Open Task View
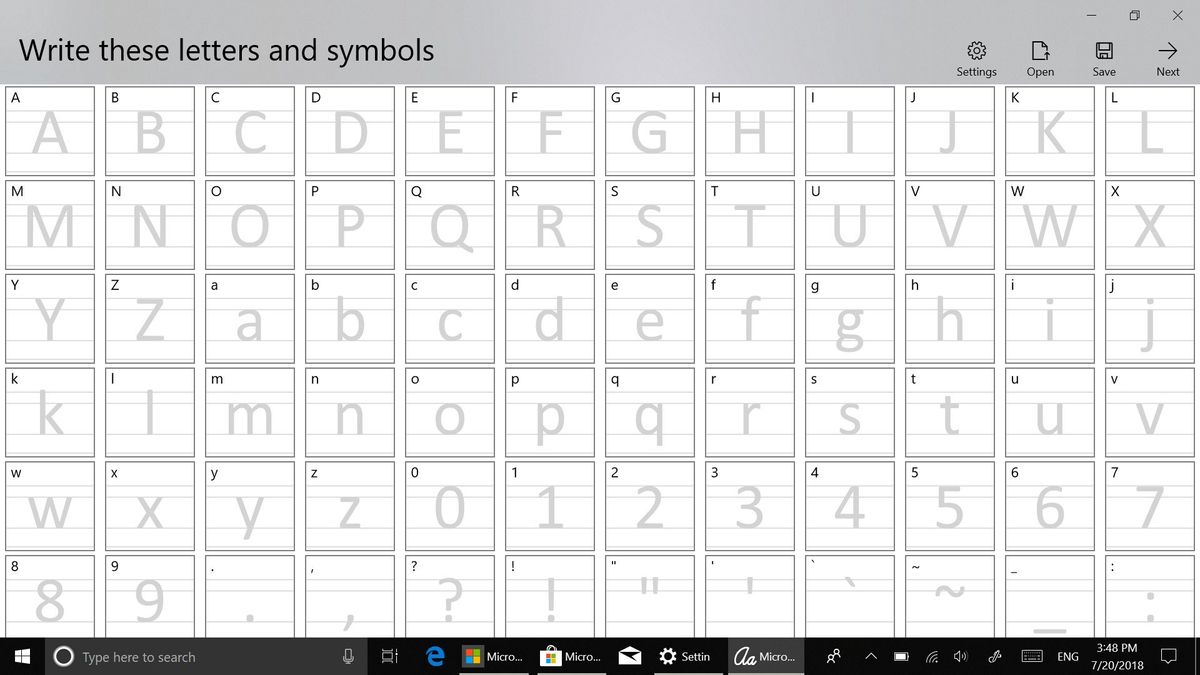Screen dimensions: 1200x675 [x=389, y=657]
